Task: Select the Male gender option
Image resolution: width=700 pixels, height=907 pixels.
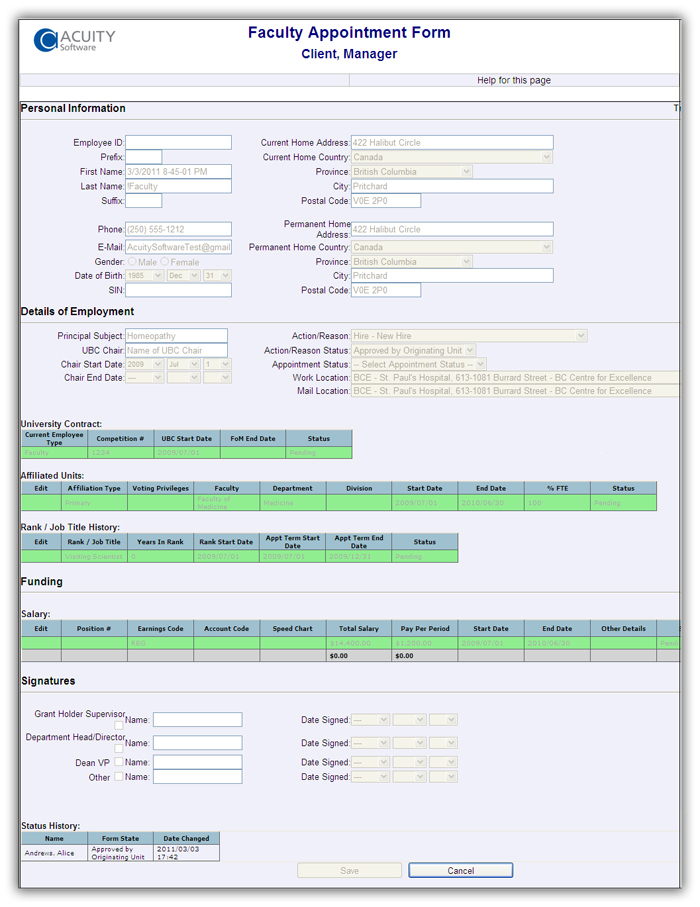Action: pos(132,261)
